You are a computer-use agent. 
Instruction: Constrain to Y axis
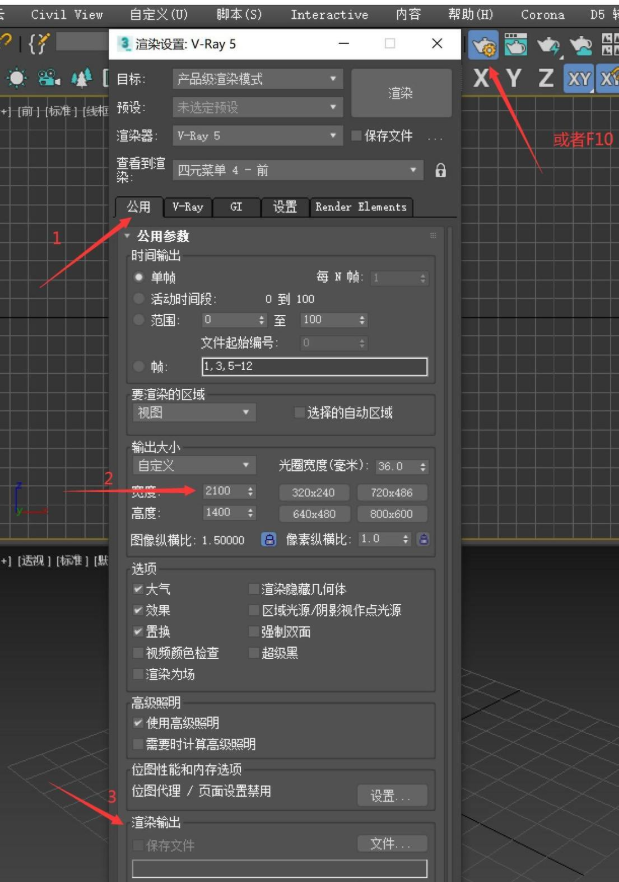point(513,78)
